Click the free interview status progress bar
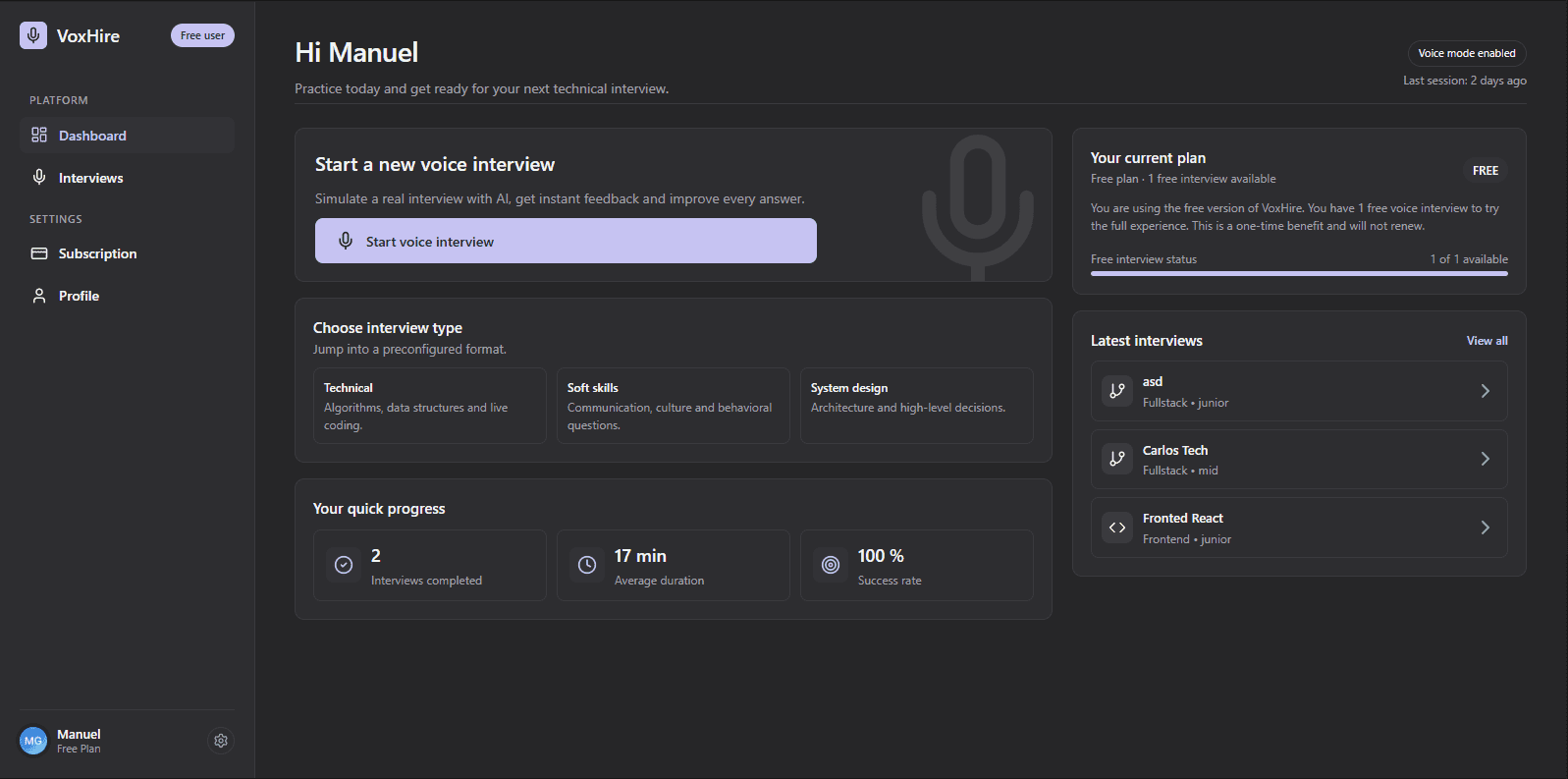This screenshot has height=779, width=1568. click(1299, 273)
